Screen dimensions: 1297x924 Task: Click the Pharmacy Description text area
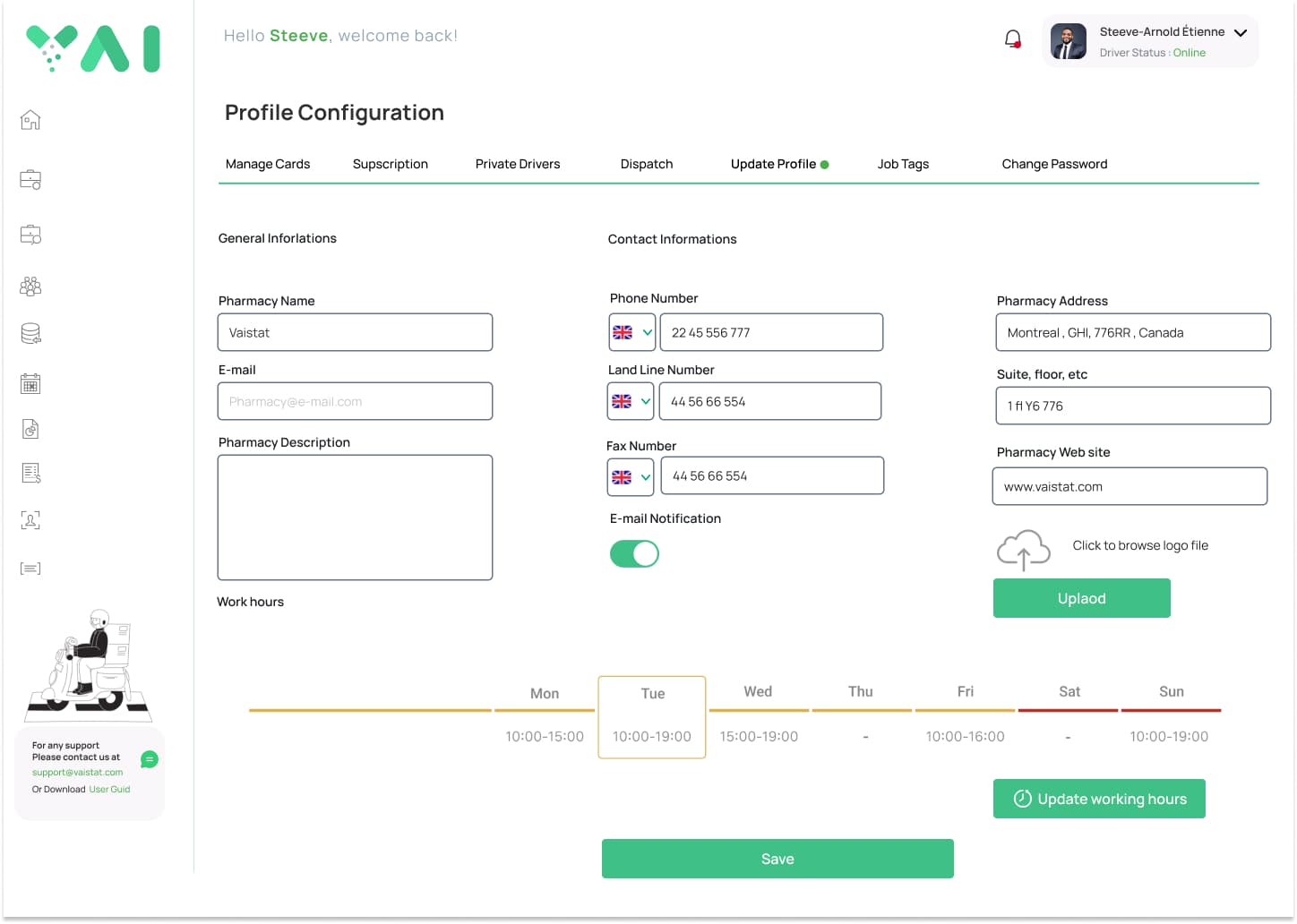coord(355,518)
